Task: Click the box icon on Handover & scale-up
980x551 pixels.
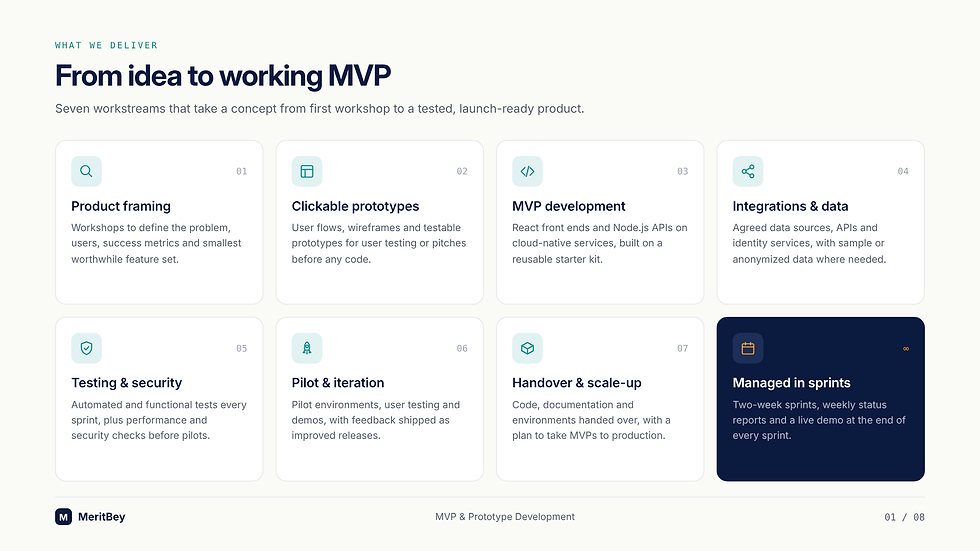Action: click(528, 348)
